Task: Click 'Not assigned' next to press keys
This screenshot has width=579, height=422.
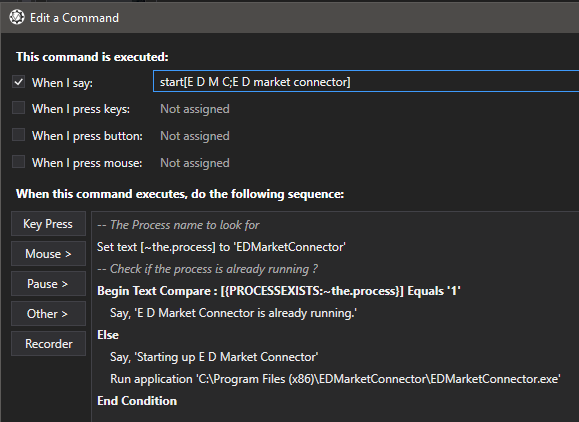Action: point(195,109)
